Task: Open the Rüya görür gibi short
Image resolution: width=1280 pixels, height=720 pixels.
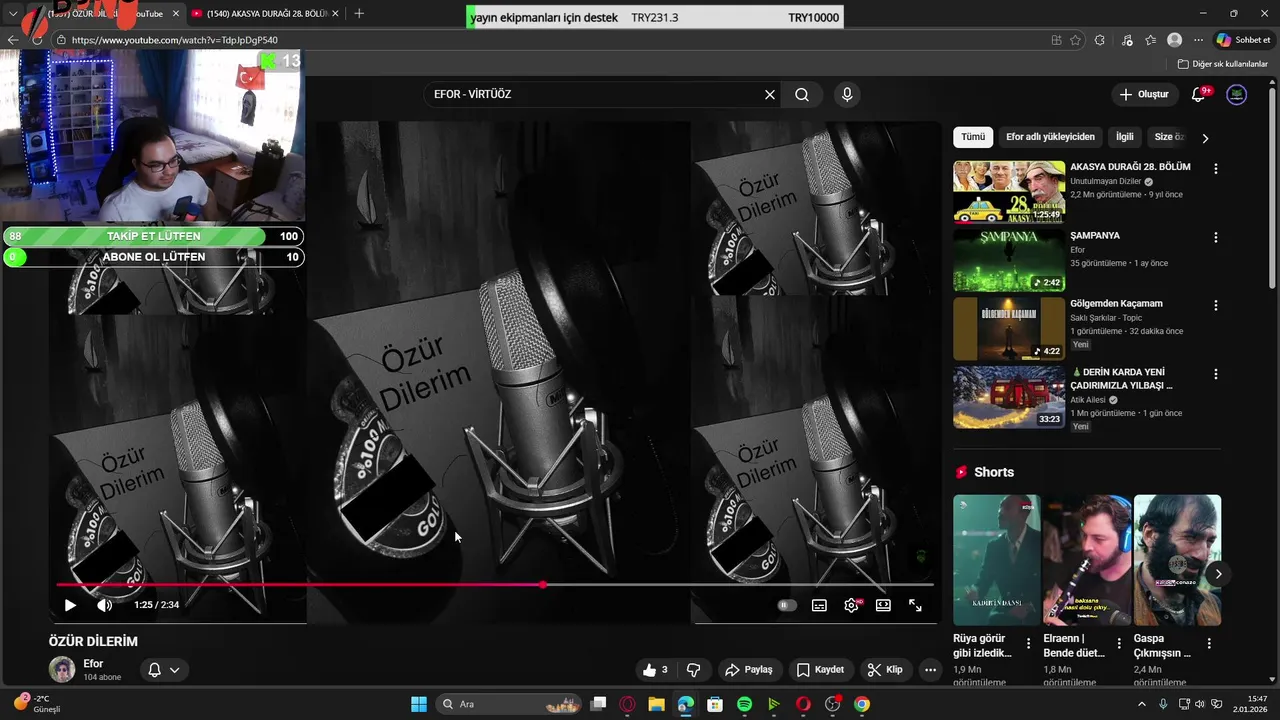Action: pos(997,560)
